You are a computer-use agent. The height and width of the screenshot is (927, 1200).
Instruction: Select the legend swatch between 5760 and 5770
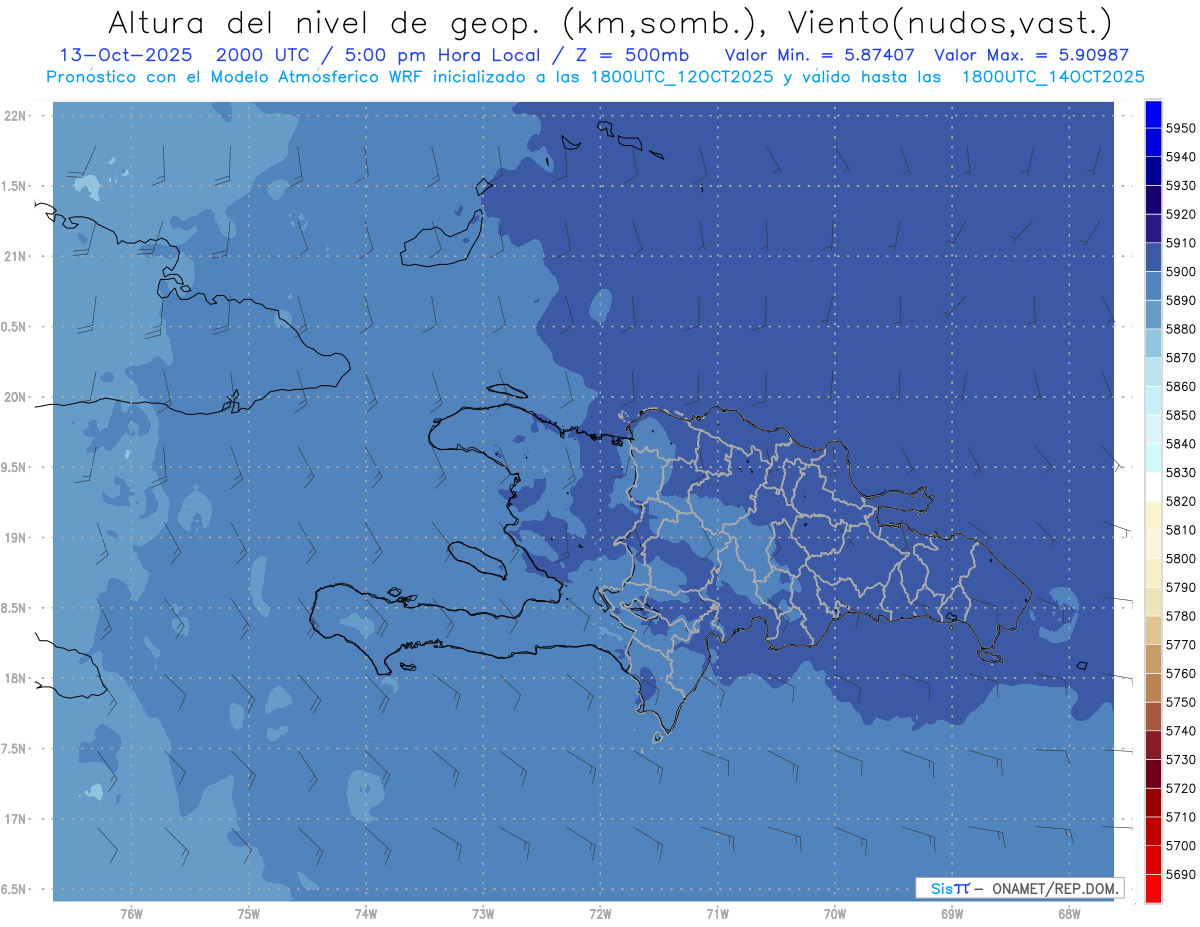click(x=1153, y=659)
